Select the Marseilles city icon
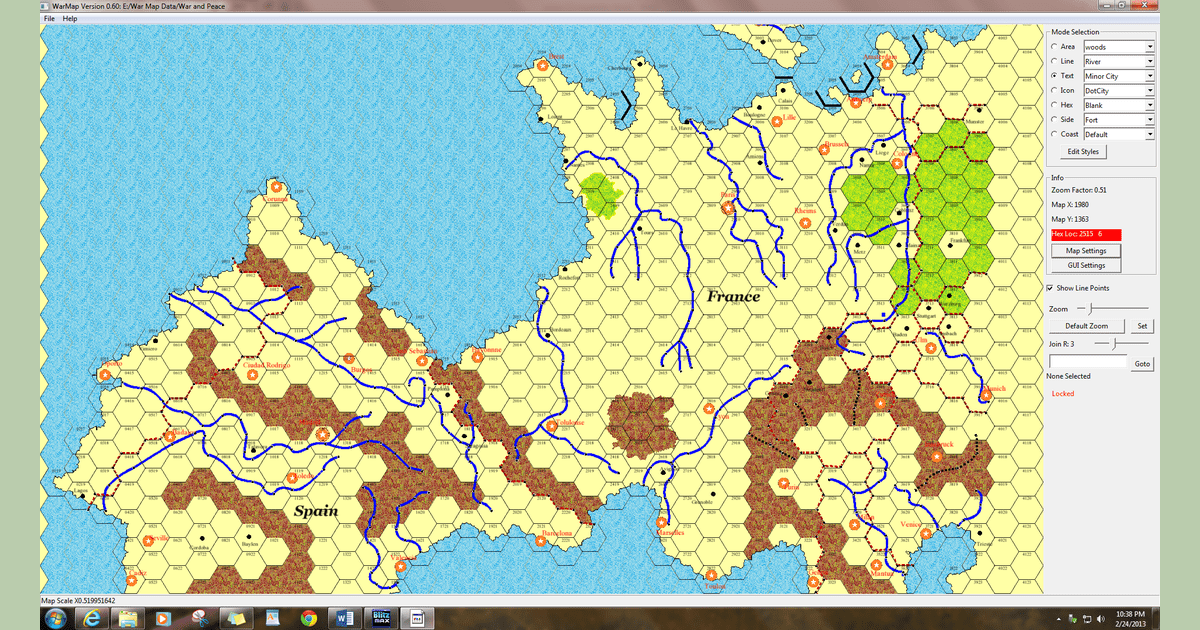Screen dimensions: 1200x630 pos(662,522)
